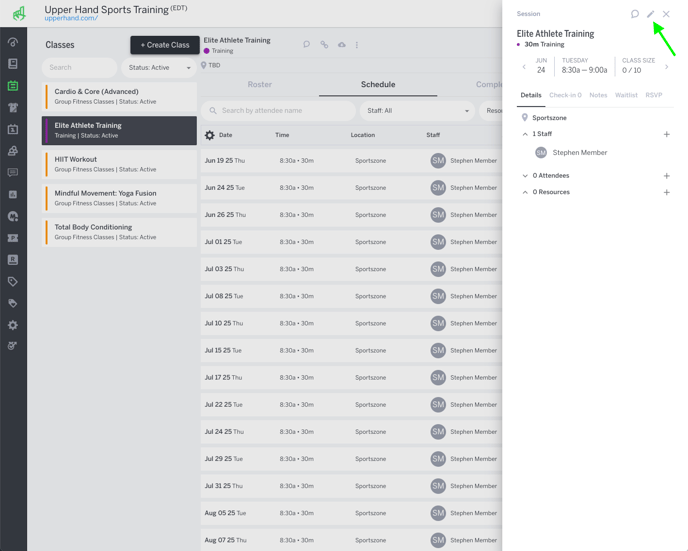
Task: Open the Jul 08 25 Tue session row
Action: click(x=351, y=296)
